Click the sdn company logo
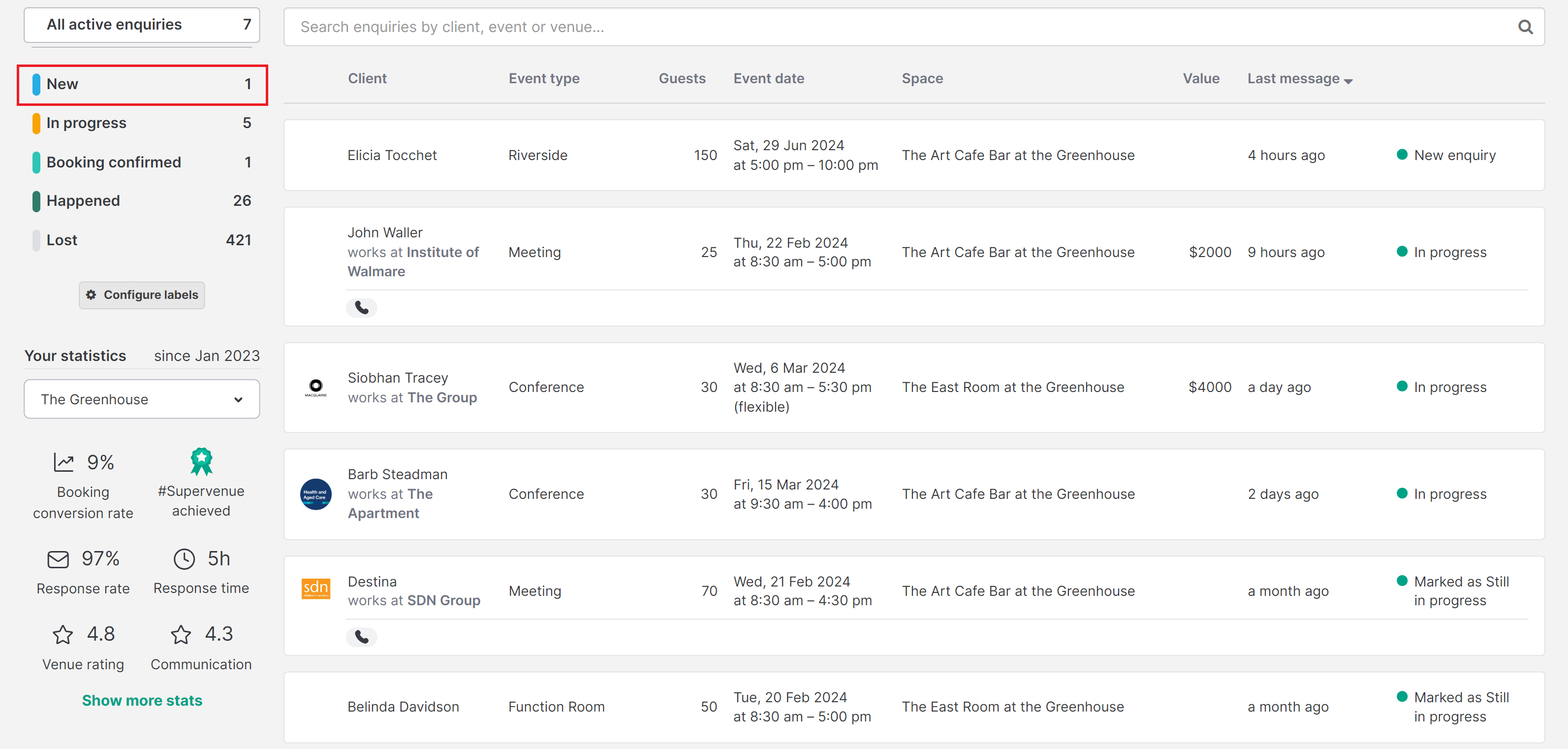The image size is (1568, 749). coord(316,589)
